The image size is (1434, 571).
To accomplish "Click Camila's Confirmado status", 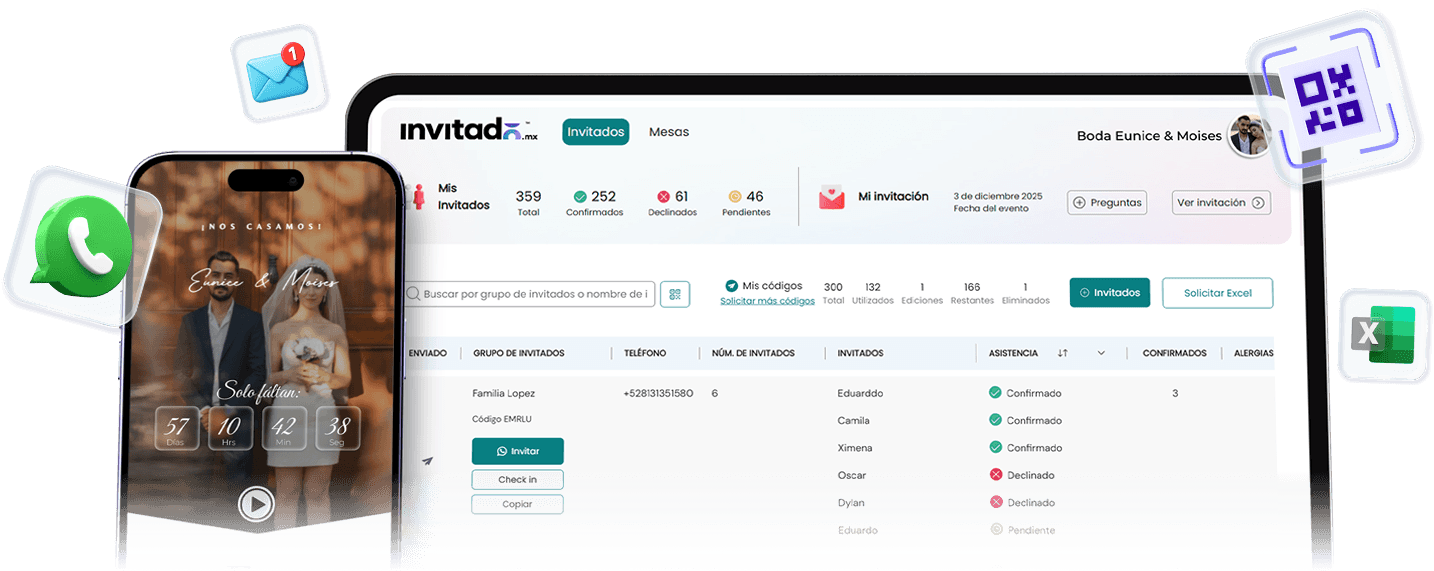I will (x=1025, y=420).
